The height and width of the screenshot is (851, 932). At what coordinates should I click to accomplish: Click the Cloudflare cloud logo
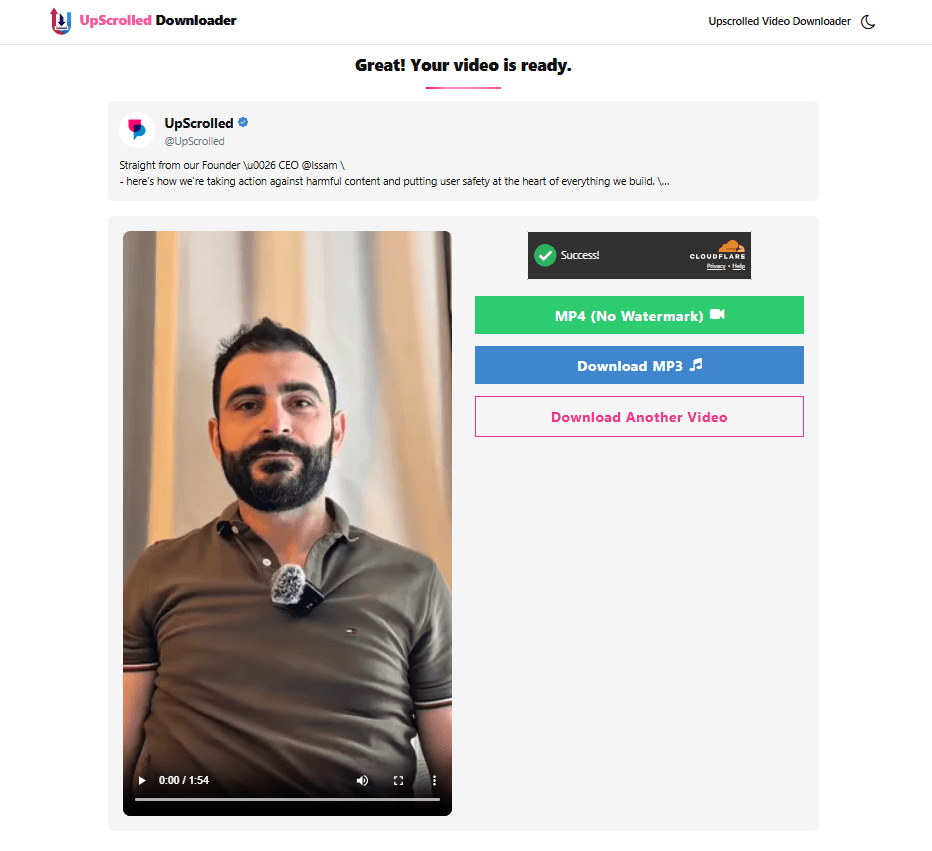click(731, 246)
